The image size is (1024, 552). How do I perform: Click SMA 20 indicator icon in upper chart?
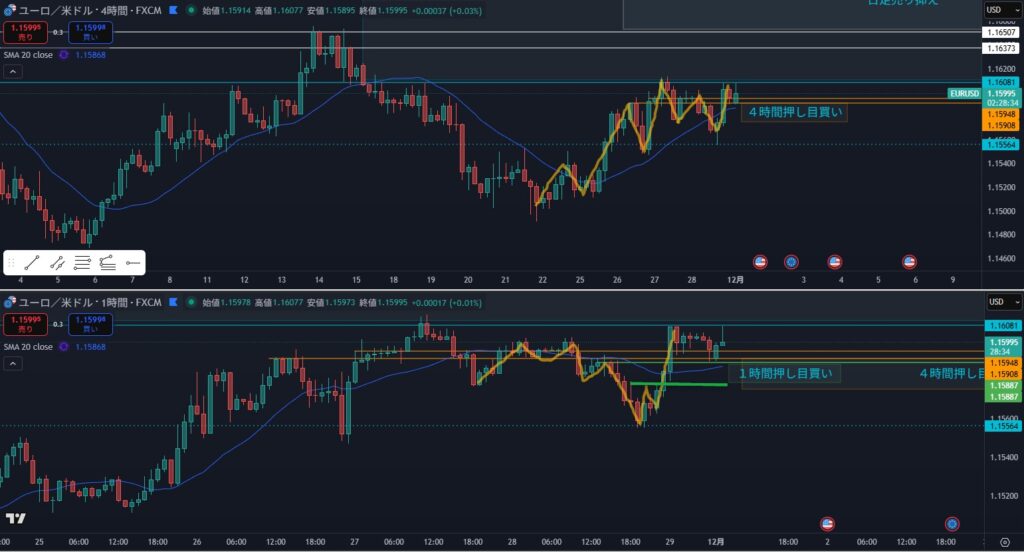coord(64,55)
